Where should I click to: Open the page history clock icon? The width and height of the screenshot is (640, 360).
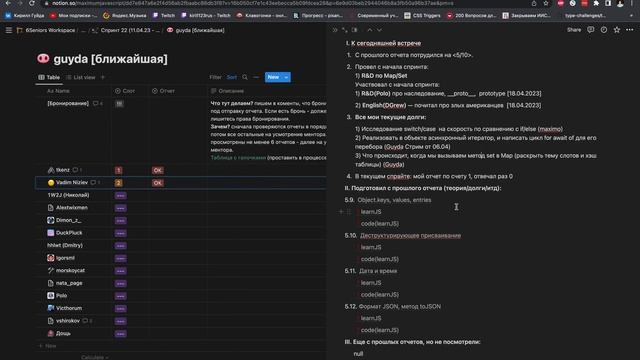[604, 30]
